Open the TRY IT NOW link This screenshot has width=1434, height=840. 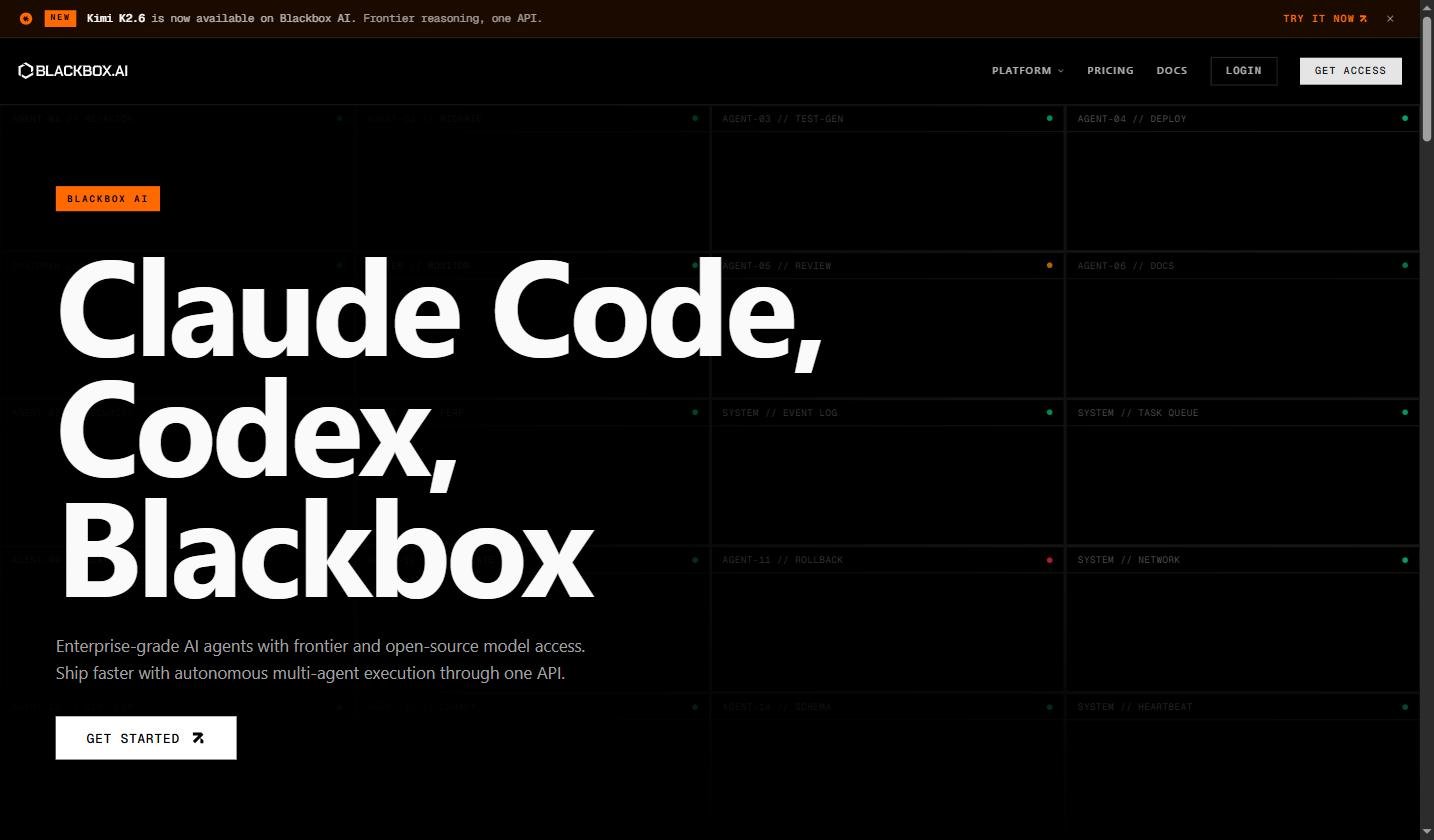(1325, 18)
